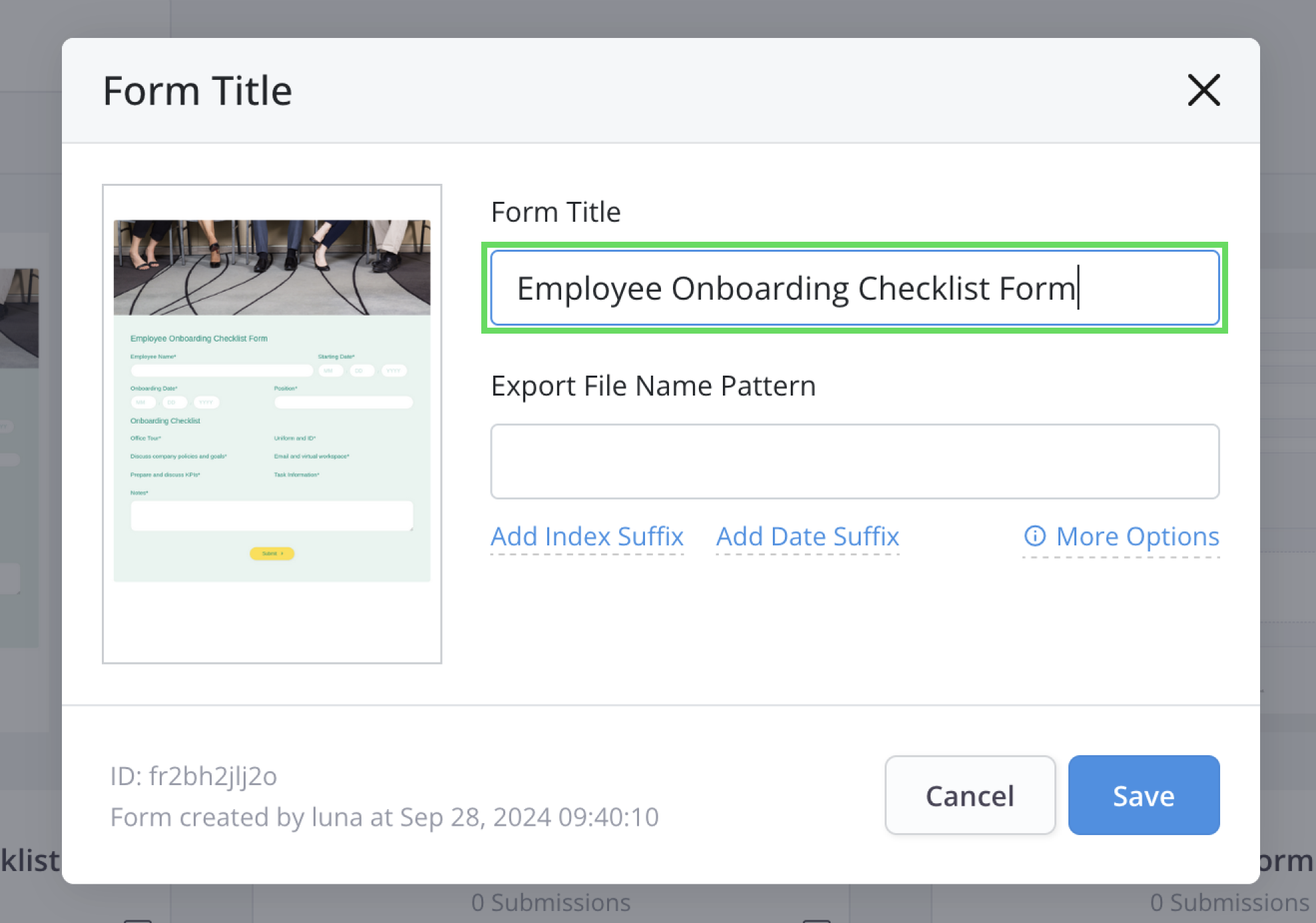Click the Export File Name Pattern field
Screen dimensions: 1316x923
coord(855,461)
